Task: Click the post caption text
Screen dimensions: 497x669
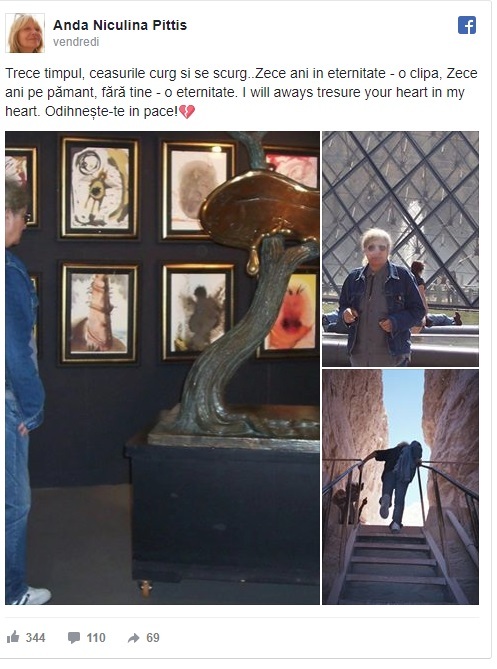Action: pos(241,92)
